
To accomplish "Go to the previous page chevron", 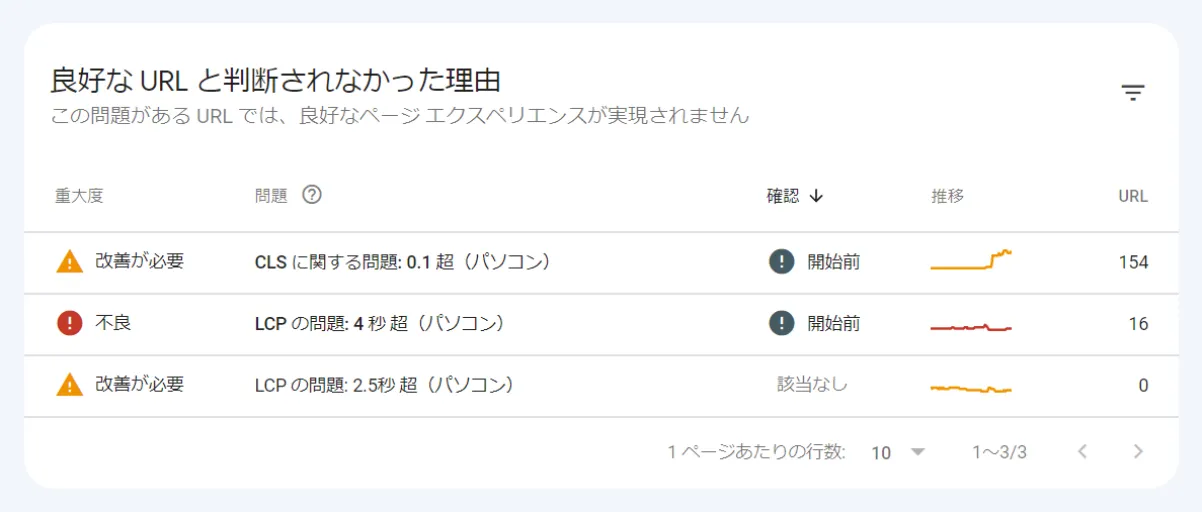I will [x=1082, y=452].
